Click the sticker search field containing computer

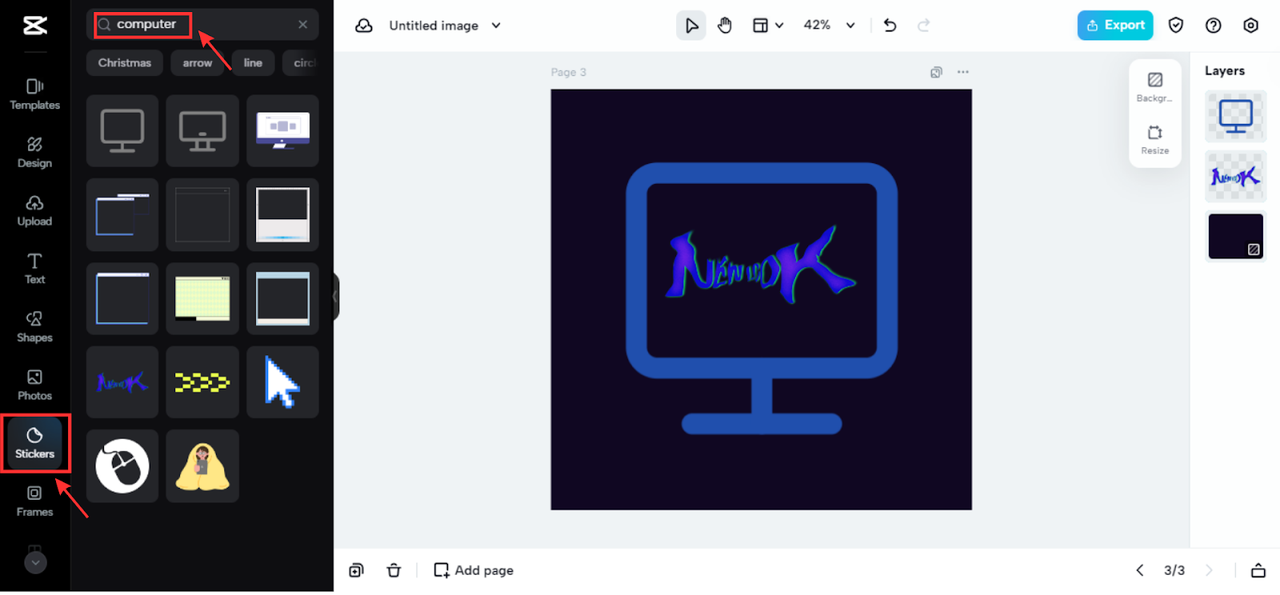[x=203, y=24]
